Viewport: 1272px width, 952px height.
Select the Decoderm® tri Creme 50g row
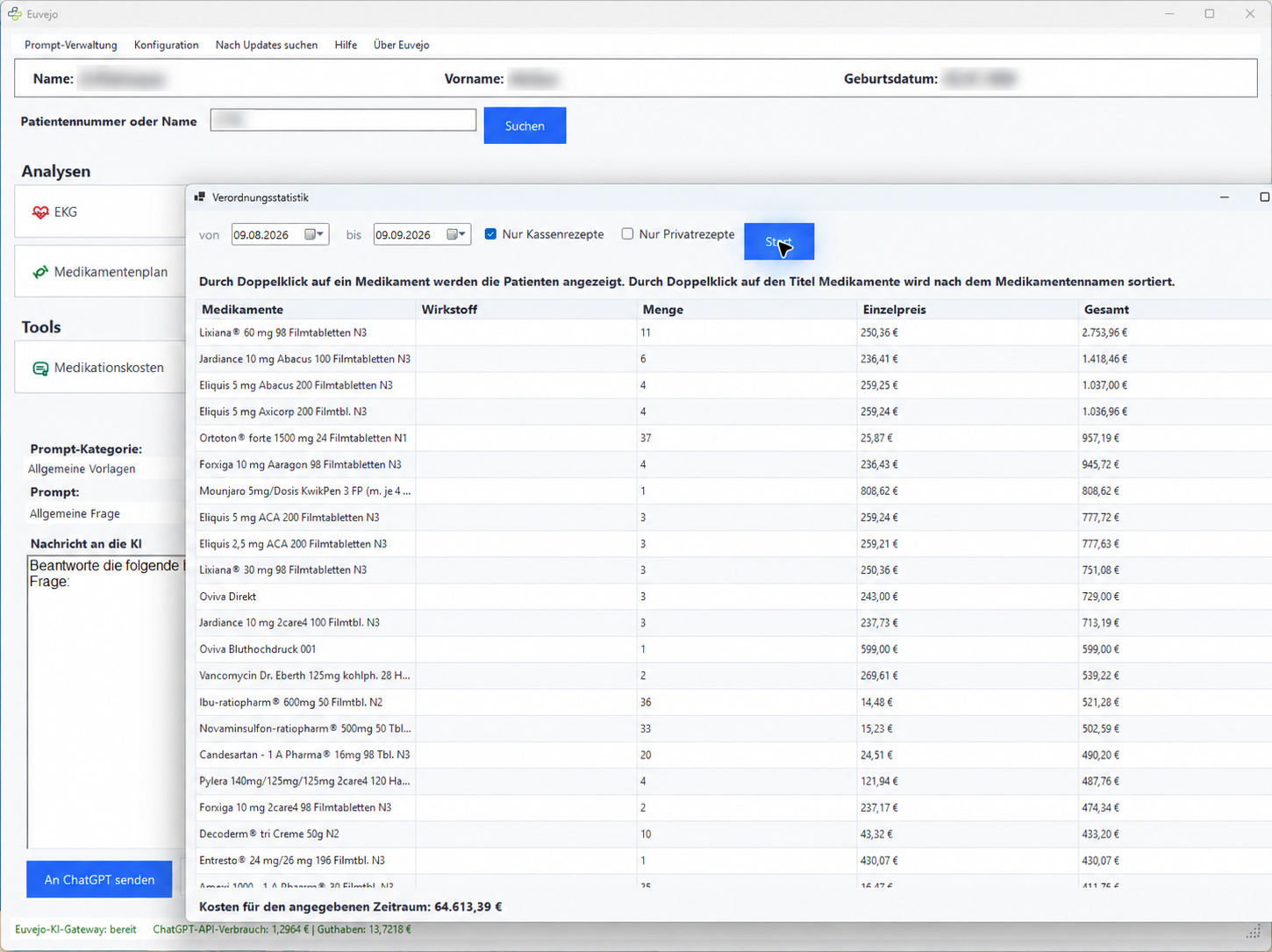pyautogui.click(x=732, y=834)
